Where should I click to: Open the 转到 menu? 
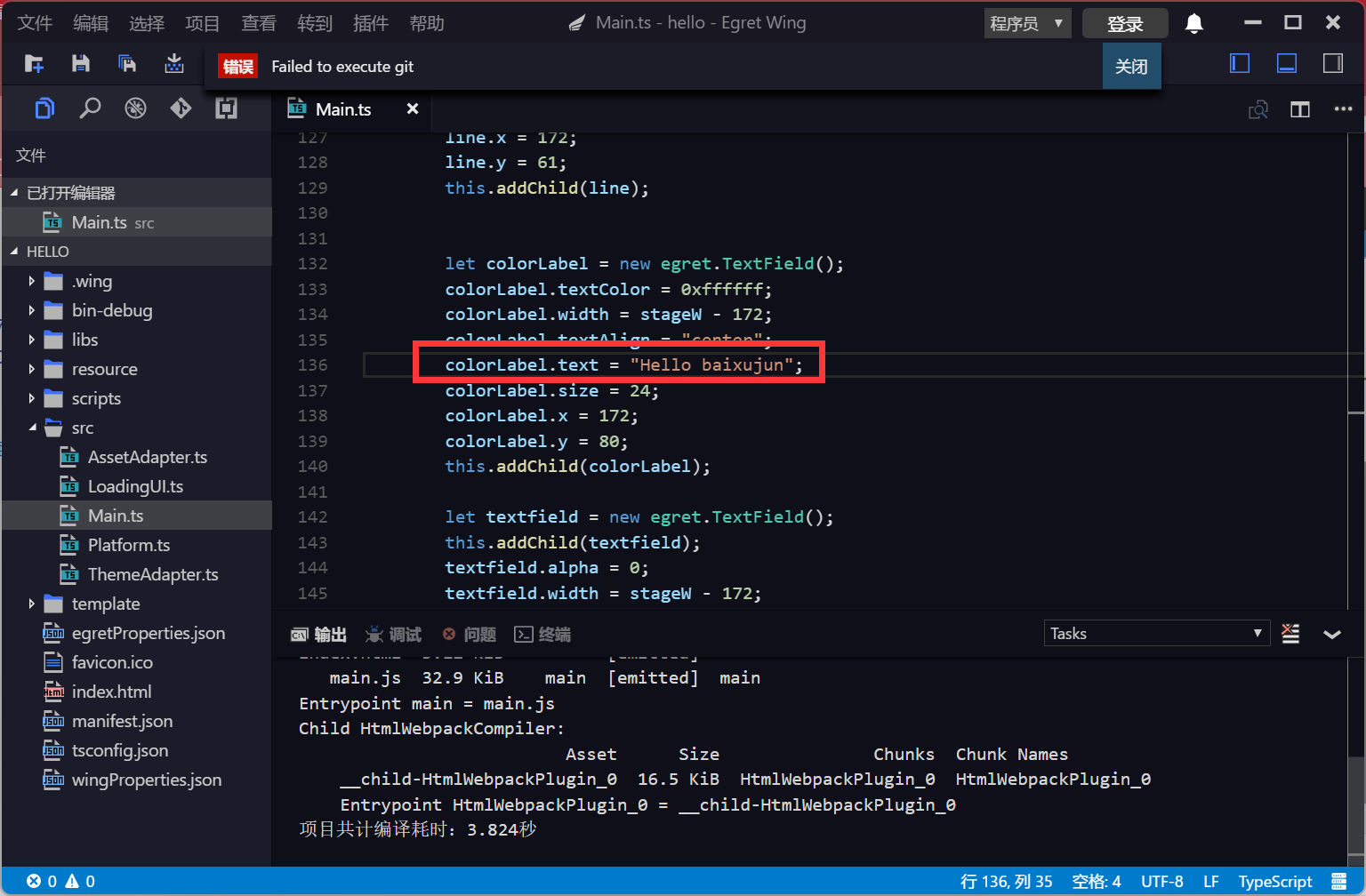click(x=315, y=23)
